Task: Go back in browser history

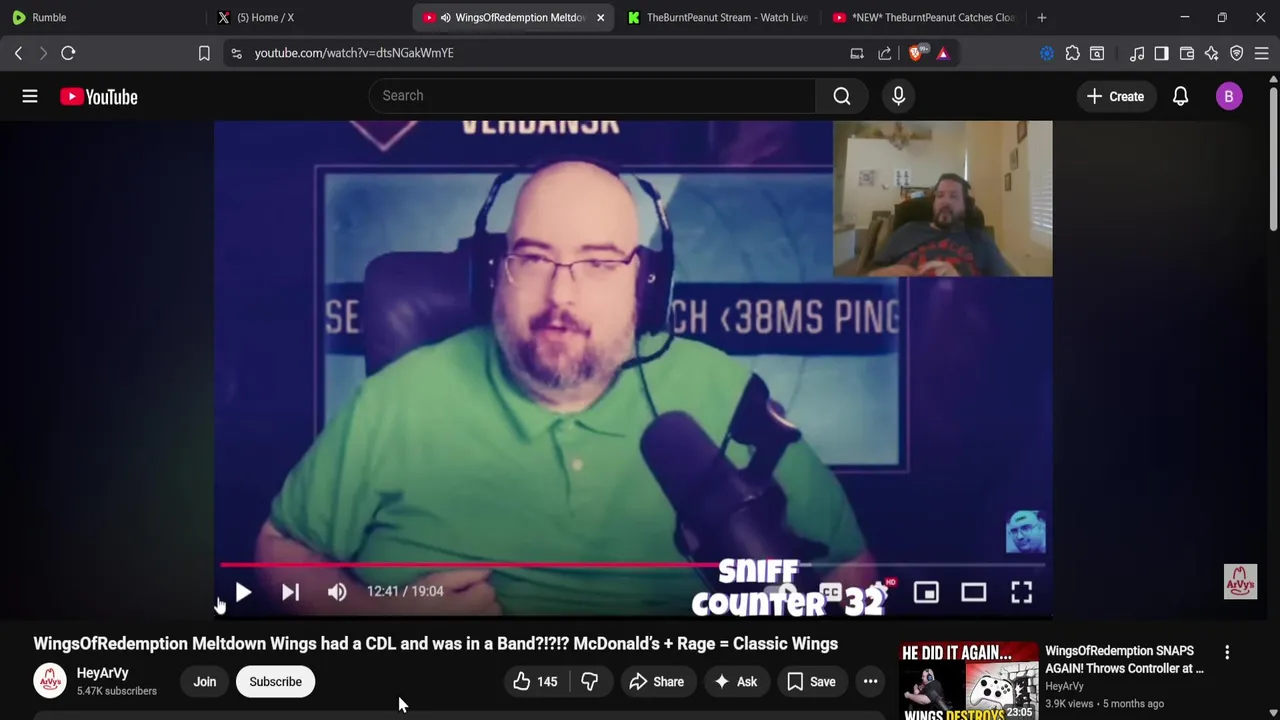Action: (x=18, y=53)
